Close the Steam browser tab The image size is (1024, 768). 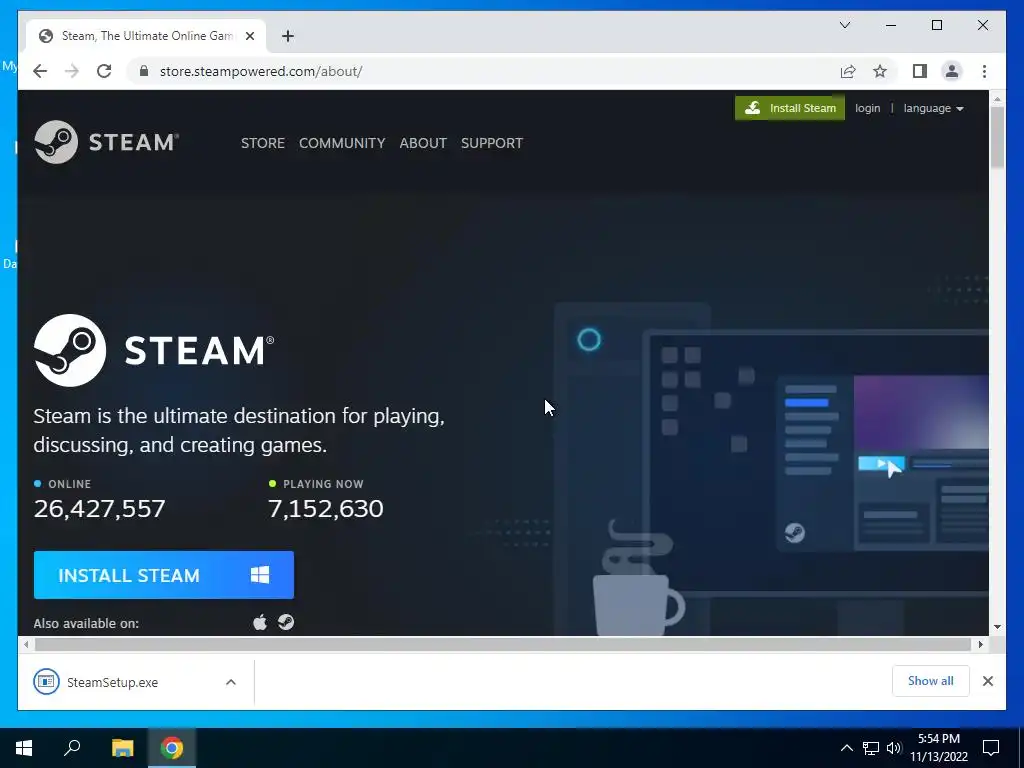[x=249, y=36]
